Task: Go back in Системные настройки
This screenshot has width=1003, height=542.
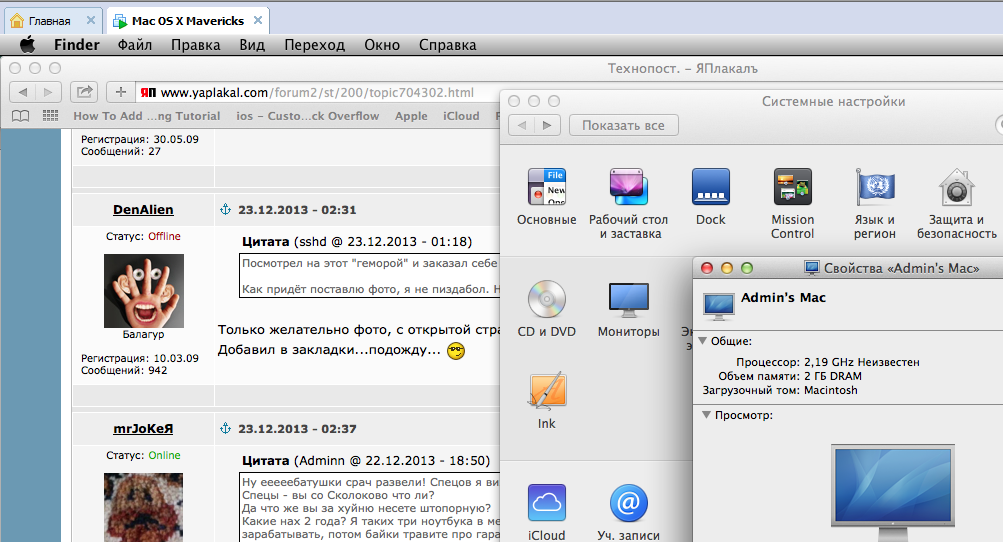Action: pos(521,125)
